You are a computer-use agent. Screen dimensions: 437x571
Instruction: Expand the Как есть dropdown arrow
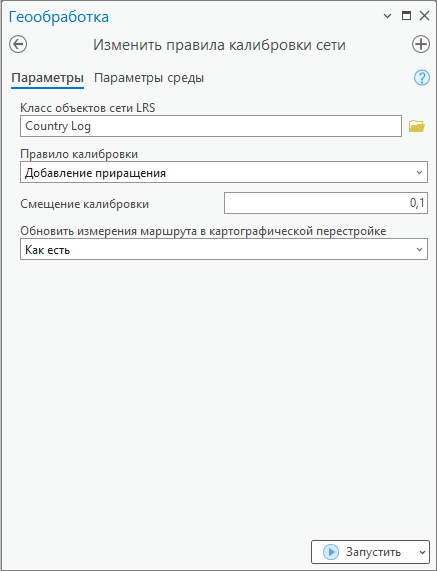pyautogui.click(x=419, y=249)
